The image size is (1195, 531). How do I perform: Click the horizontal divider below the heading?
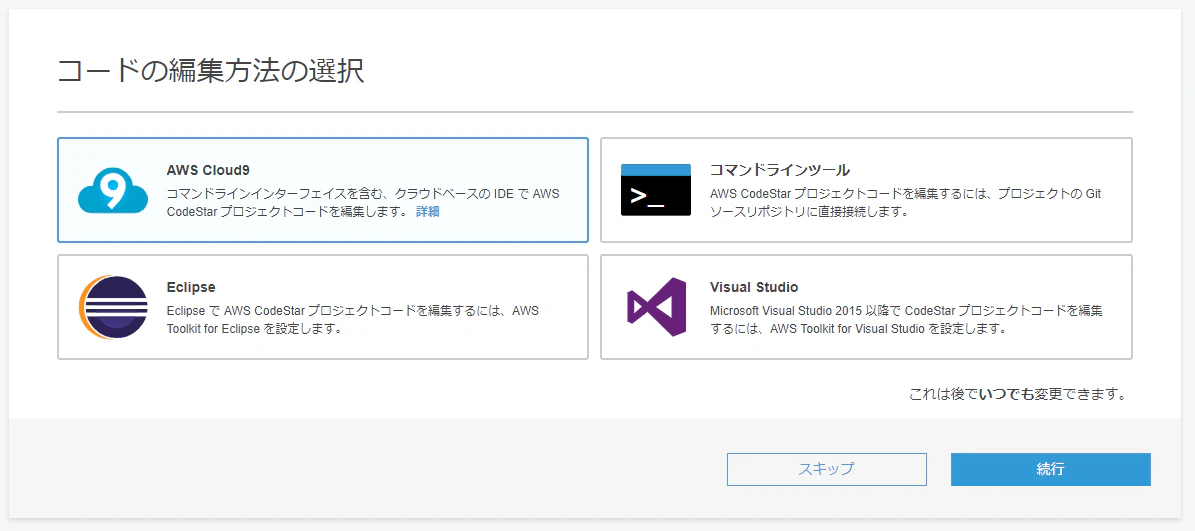(x=594, y=112)
